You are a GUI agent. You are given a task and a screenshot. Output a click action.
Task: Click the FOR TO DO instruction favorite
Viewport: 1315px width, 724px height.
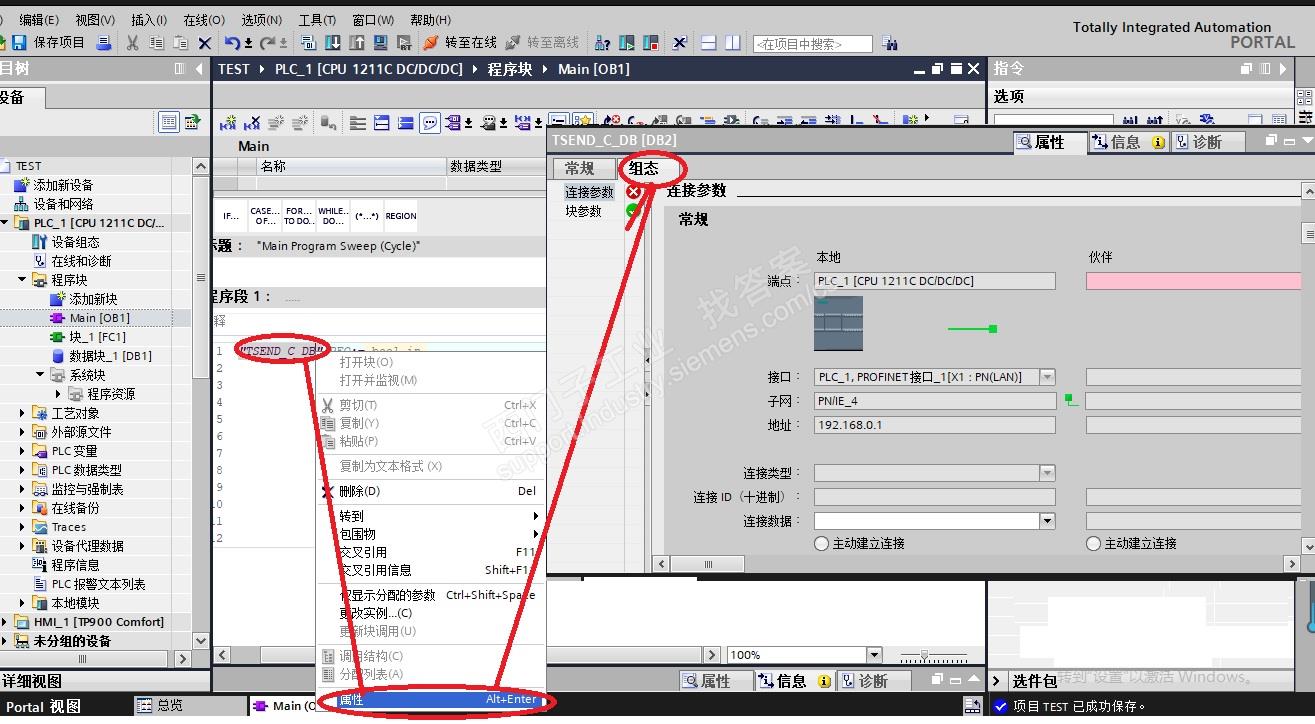click(298, 216)
